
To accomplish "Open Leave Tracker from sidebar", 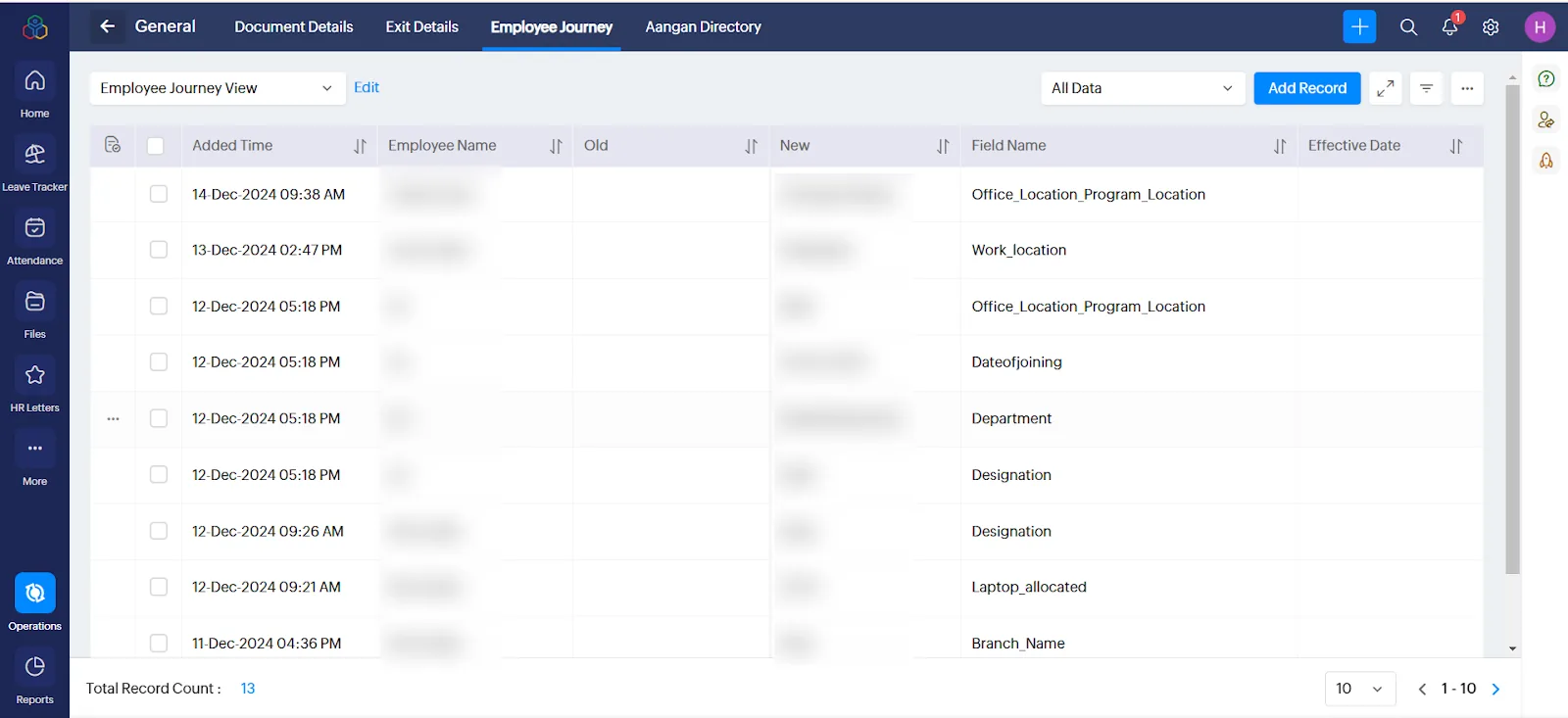I will [x=34, y=165].
